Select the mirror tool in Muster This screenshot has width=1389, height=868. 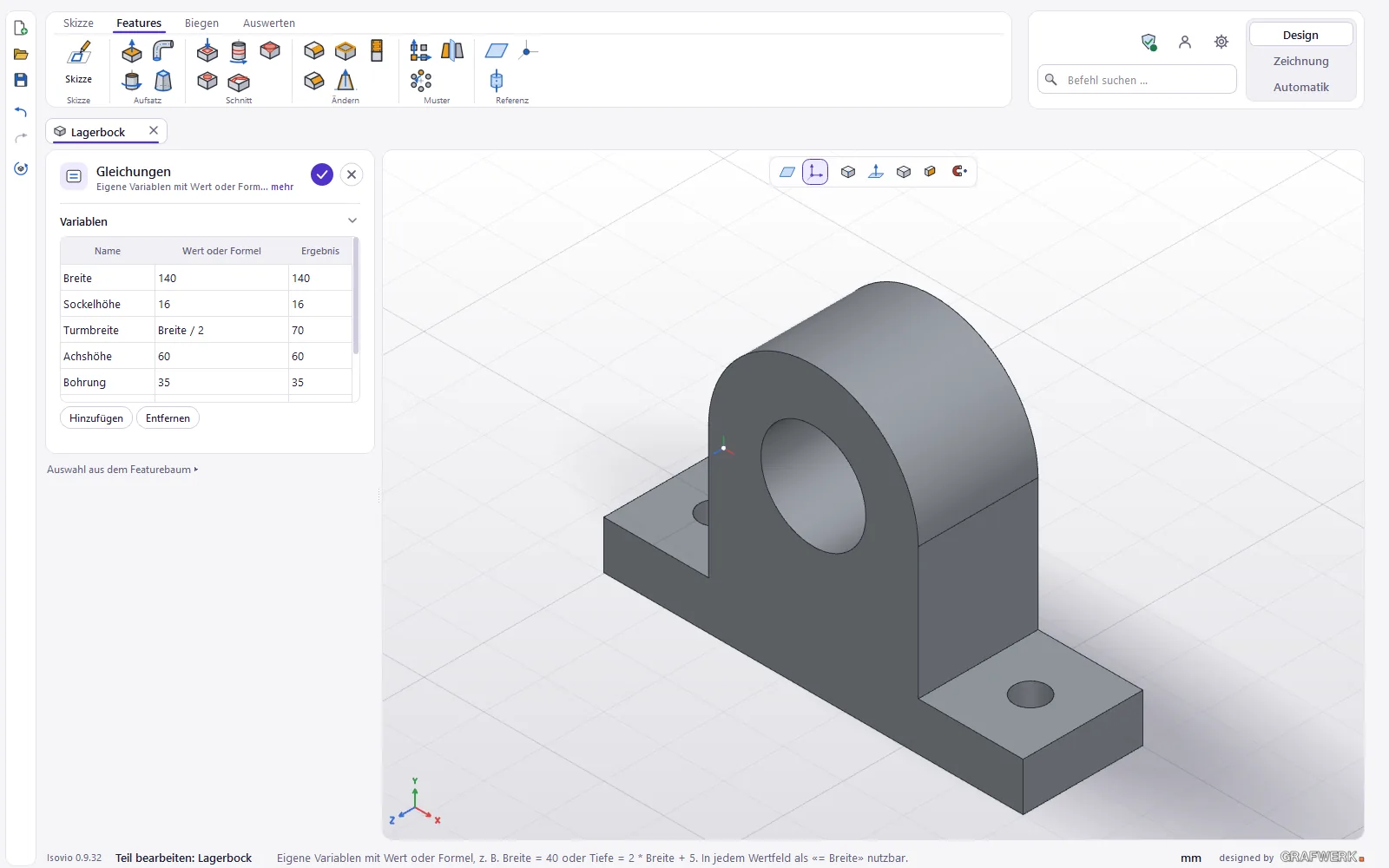(x=452, y=51)
